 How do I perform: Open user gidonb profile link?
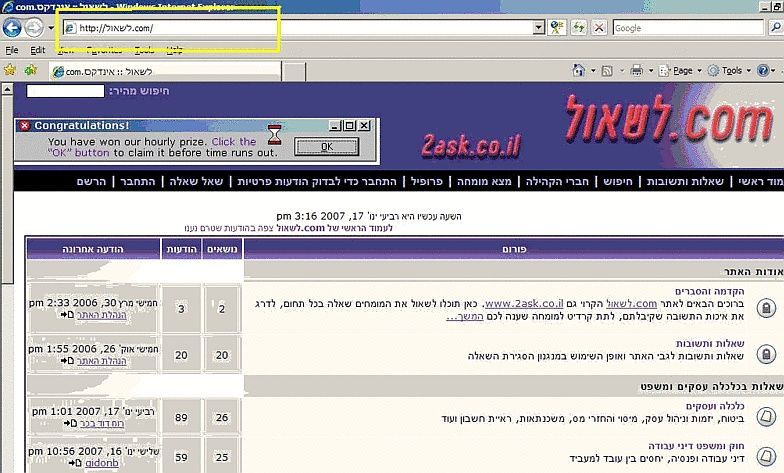[102, 463]
